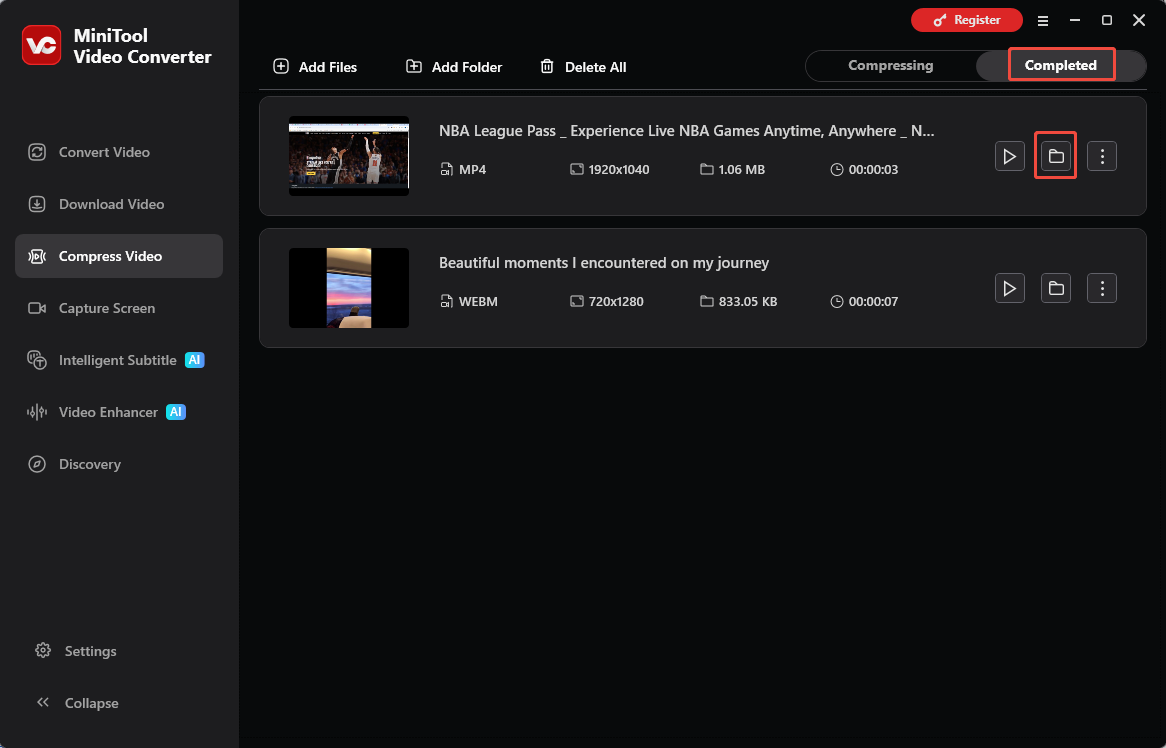Open Settings in the sidebar
1166x748 pixels.
(x=76, y=651)
